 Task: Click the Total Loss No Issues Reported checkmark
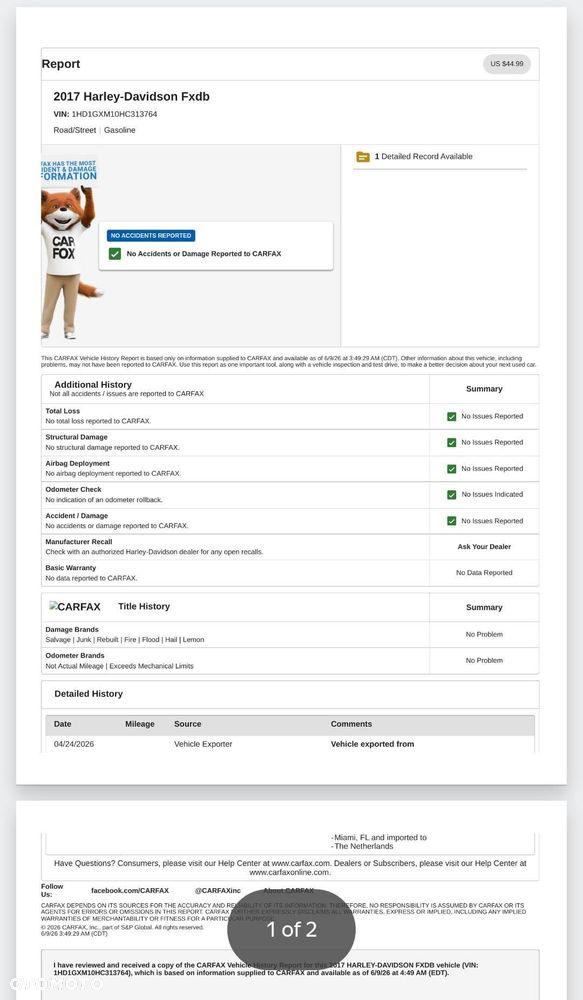tap(452, 416)
